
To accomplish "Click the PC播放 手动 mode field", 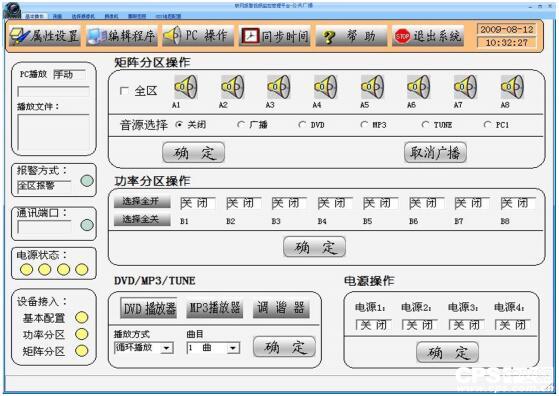I will point(69,74).
